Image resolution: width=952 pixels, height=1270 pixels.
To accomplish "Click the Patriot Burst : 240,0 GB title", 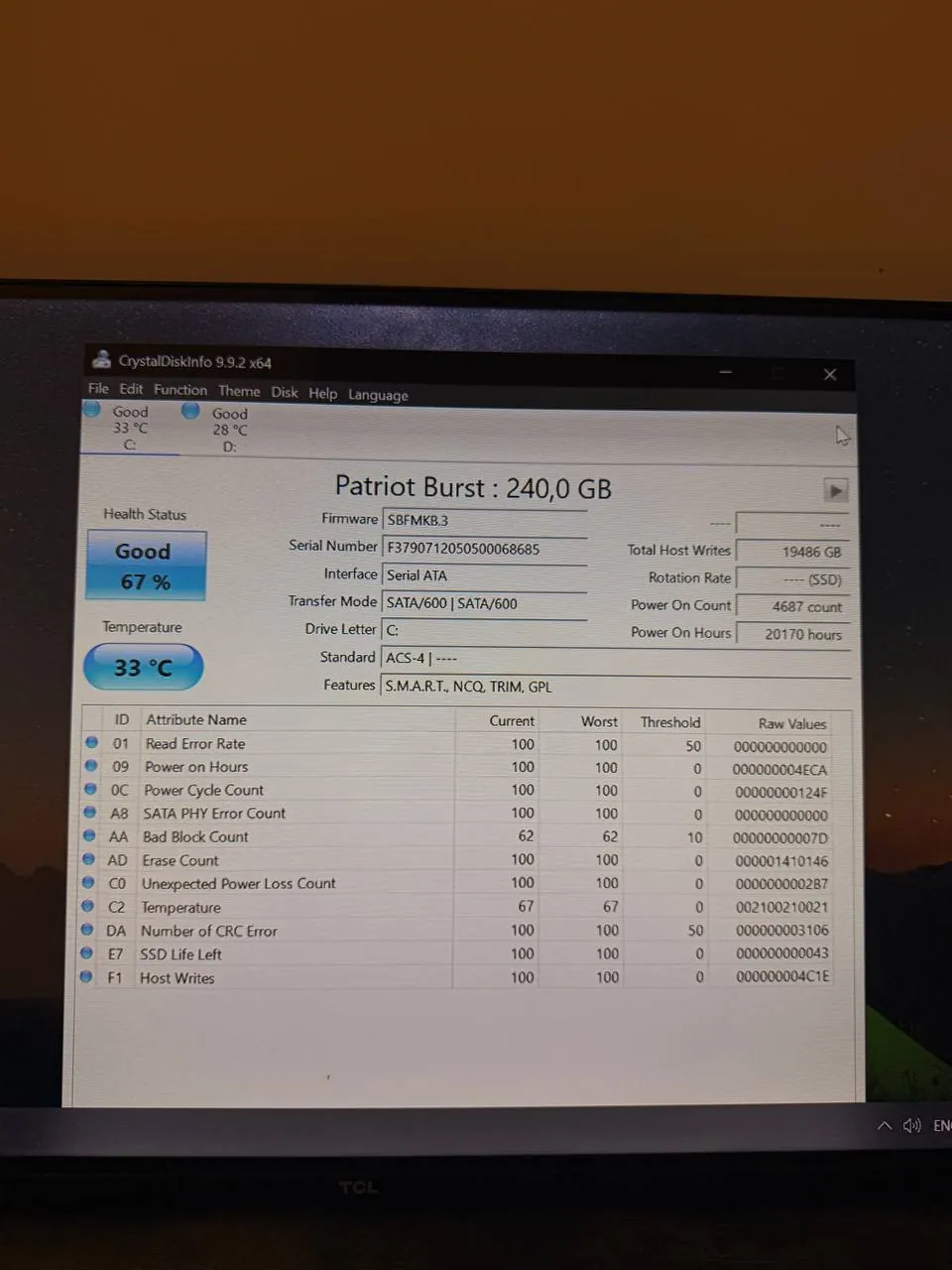I will pyautogui.click(x=473, y=487).
